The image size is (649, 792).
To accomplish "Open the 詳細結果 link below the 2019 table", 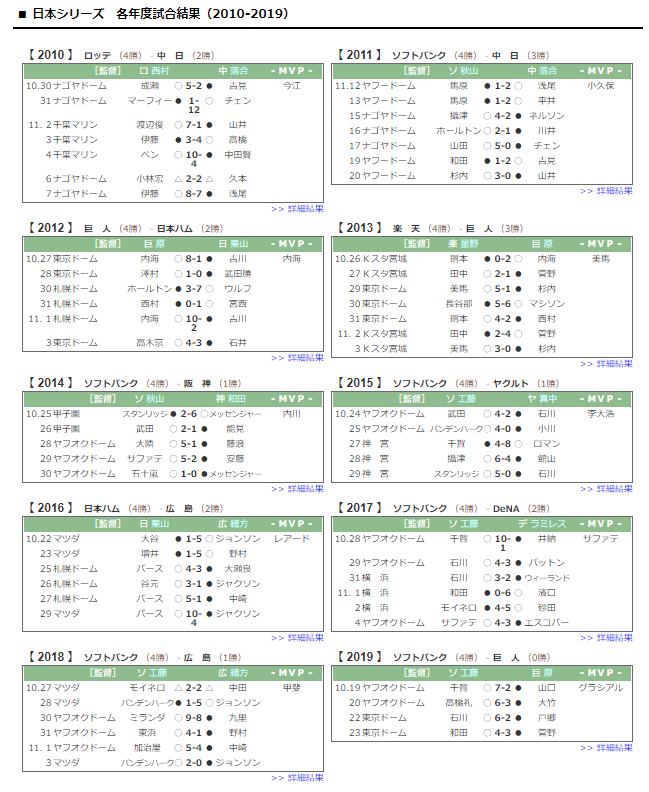I will coord(607,748).
